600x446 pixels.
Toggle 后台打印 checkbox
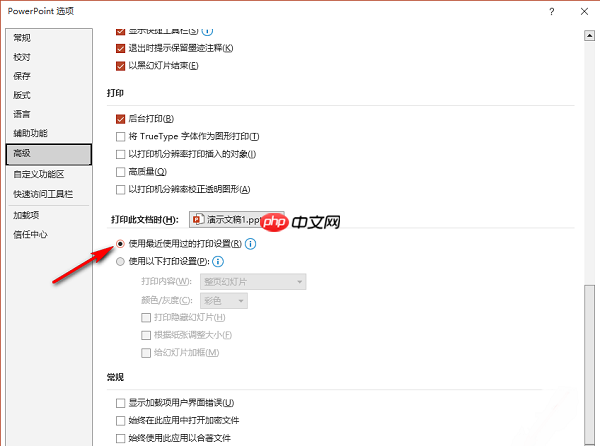point(121,119)
